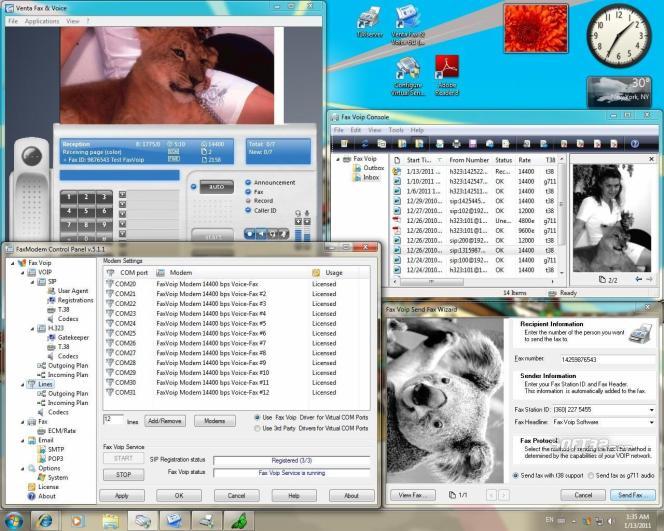The image size is (664, 531).
Task: Click STOP to stop the Fax Voip Service
Action: tap(124, 475)
